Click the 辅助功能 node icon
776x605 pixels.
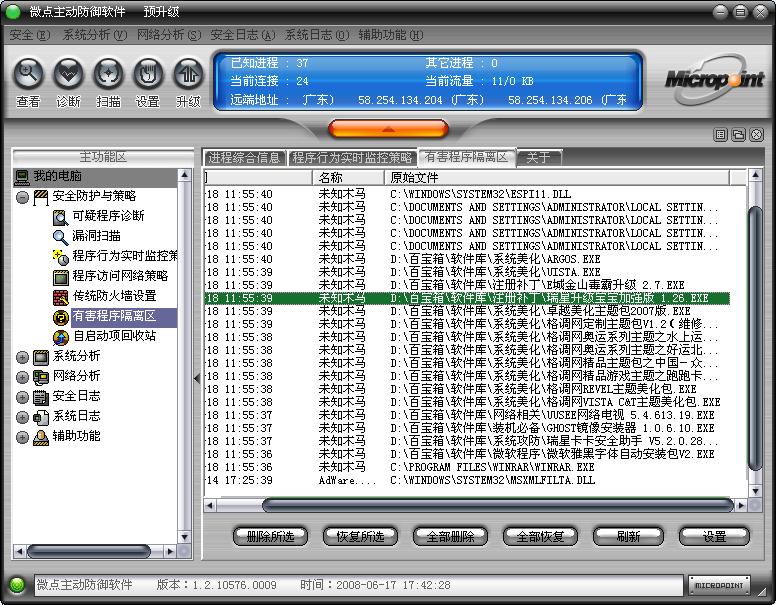(41, 438)
